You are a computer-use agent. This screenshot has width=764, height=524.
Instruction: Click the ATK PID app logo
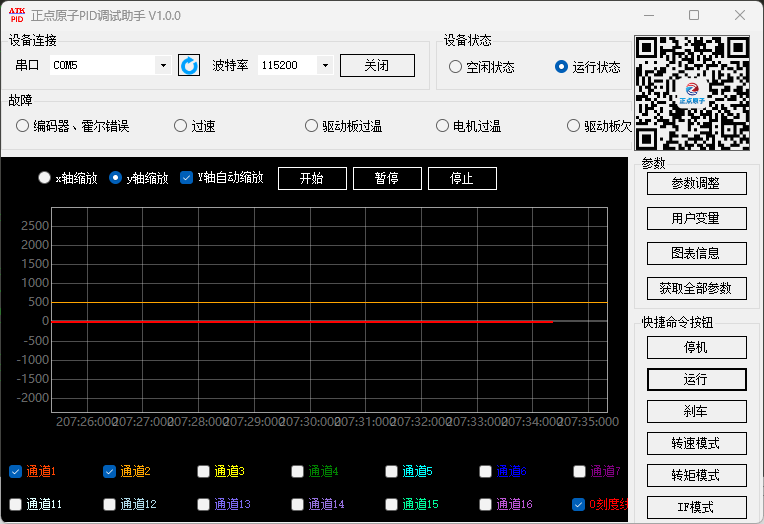[x=17, y=15]
